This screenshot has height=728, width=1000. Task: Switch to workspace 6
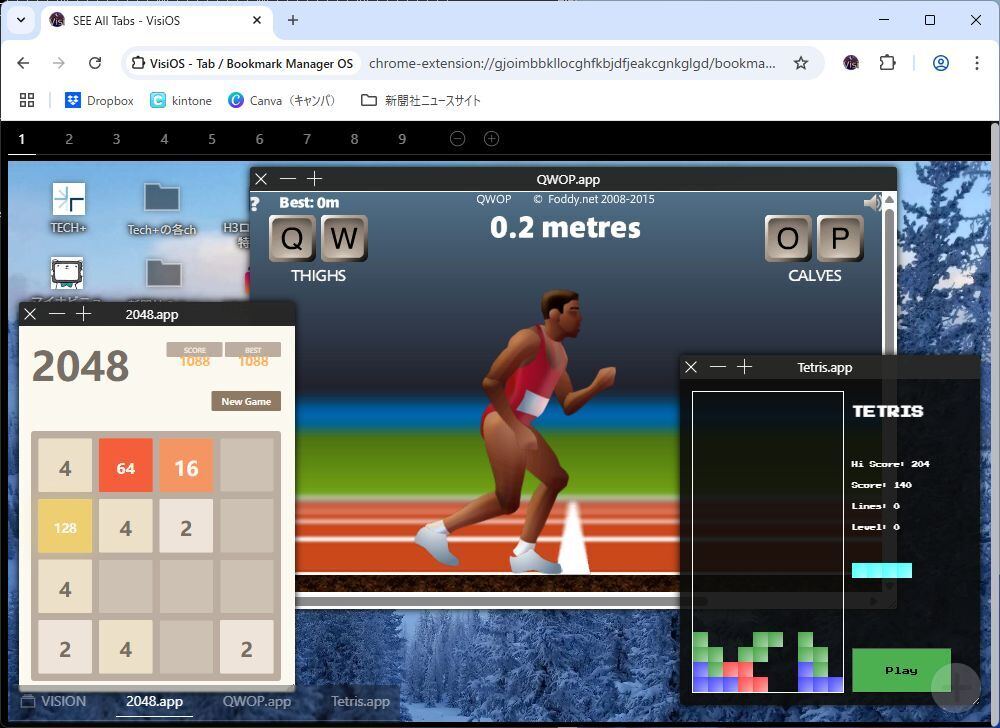pyautogui.click(x=260, y=139)
